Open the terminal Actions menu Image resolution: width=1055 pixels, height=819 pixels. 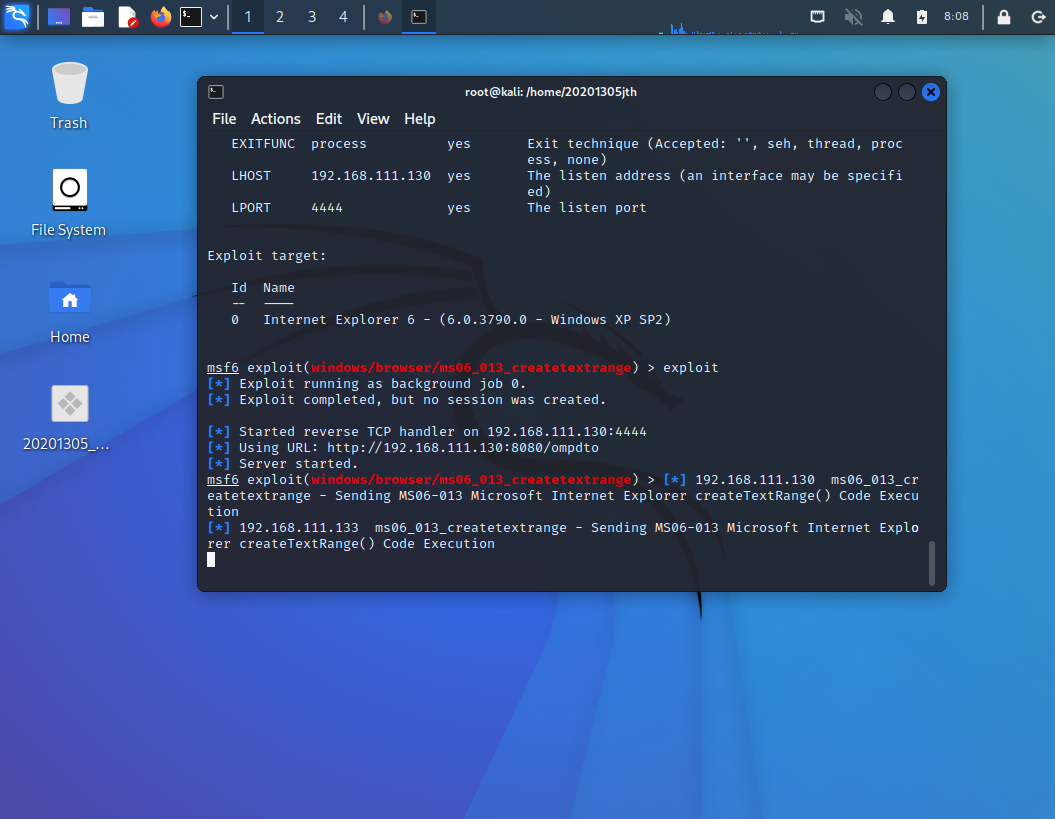(x=276, y=119)
